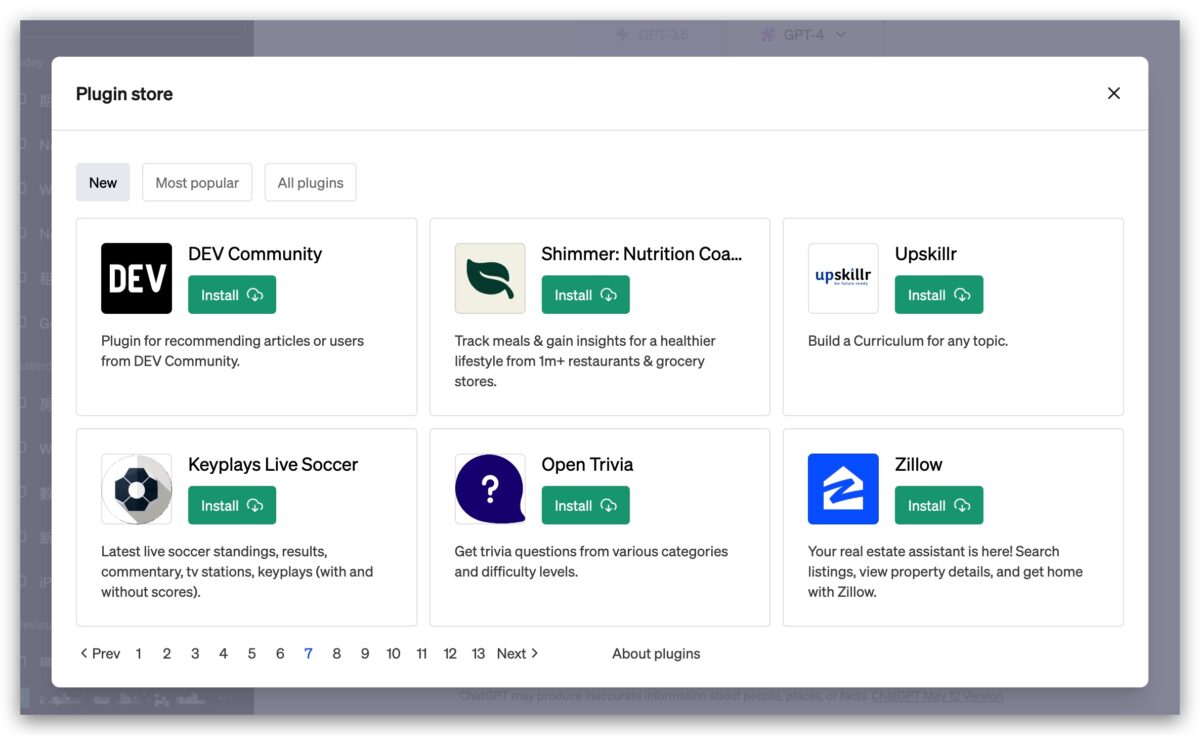Click the Plugin store heading
This screenshot has width=1200, height=735.
(x=124, y=94)
